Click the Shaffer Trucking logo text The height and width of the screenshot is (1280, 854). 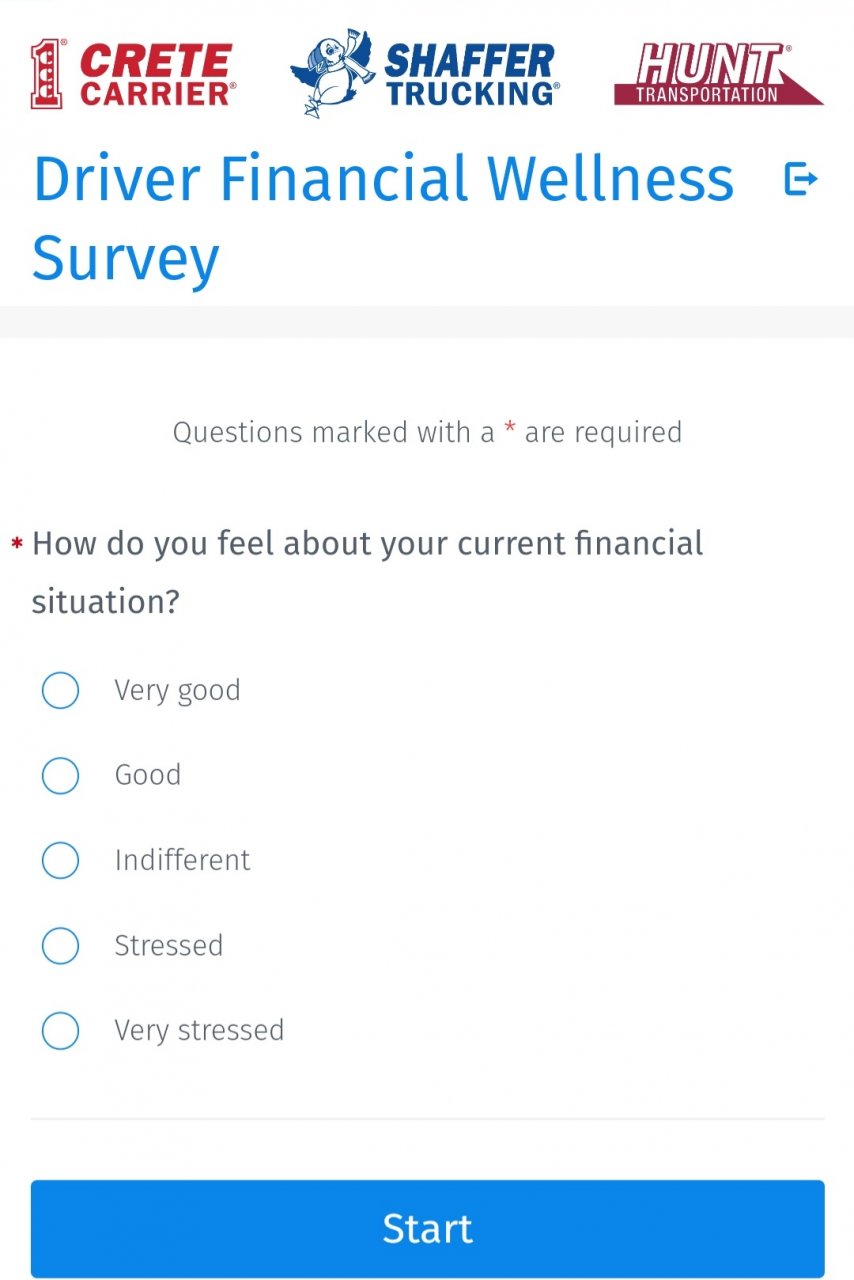[x=470, y=75]
